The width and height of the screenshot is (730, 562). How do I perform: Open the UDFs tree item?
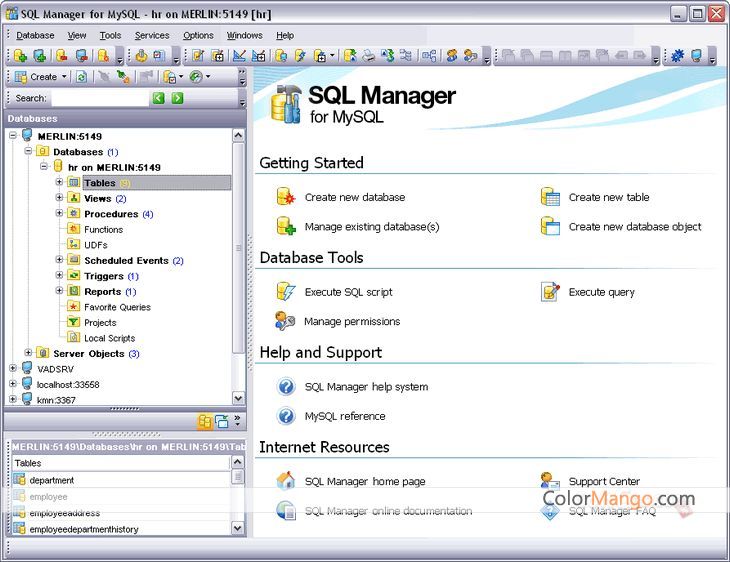96,245
